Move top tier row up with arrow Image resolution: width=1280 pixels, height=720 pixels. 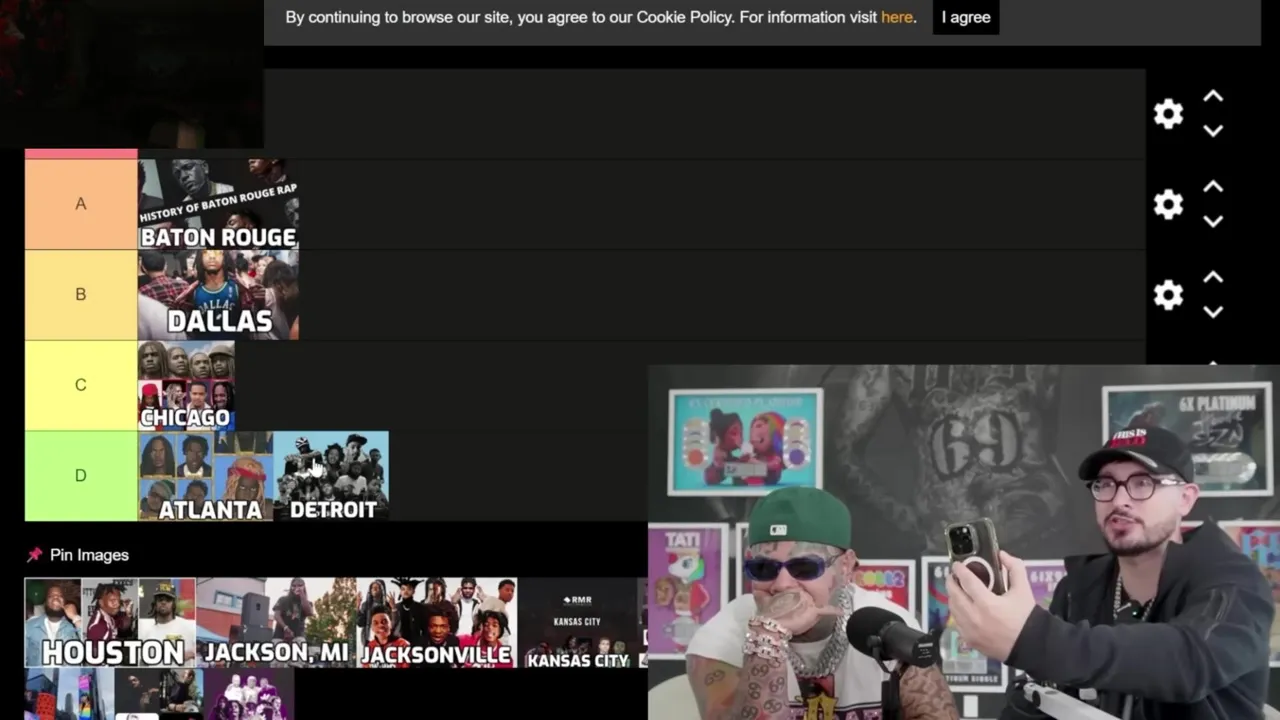tap(1213, 97)
